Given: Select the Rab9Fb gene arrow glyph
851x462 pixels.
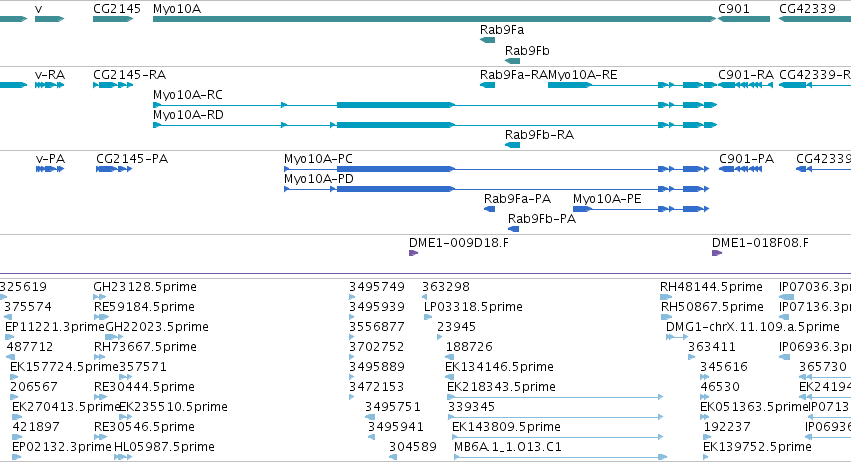Looking at the screenshot, I should click(512, 61).
